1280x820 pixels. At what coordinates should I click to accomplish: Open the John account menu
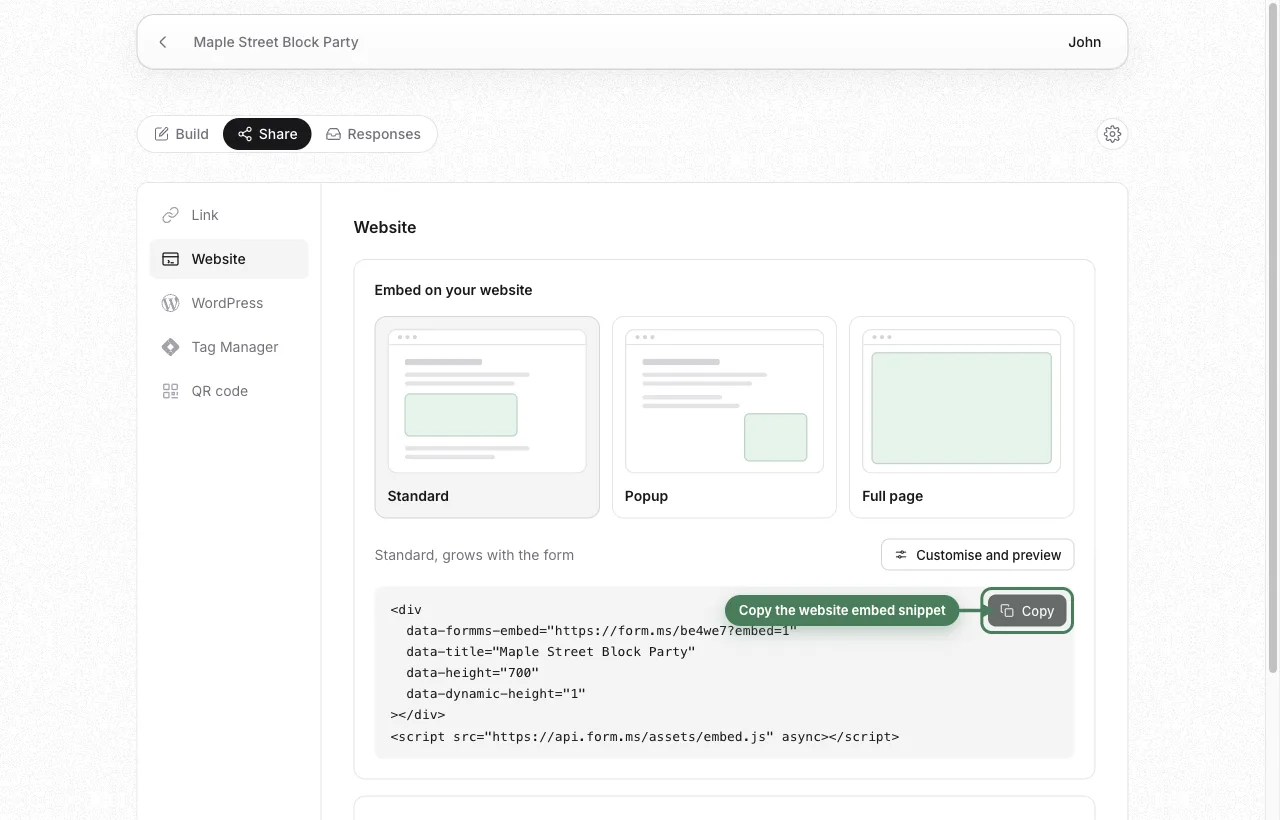[1084, 42]
